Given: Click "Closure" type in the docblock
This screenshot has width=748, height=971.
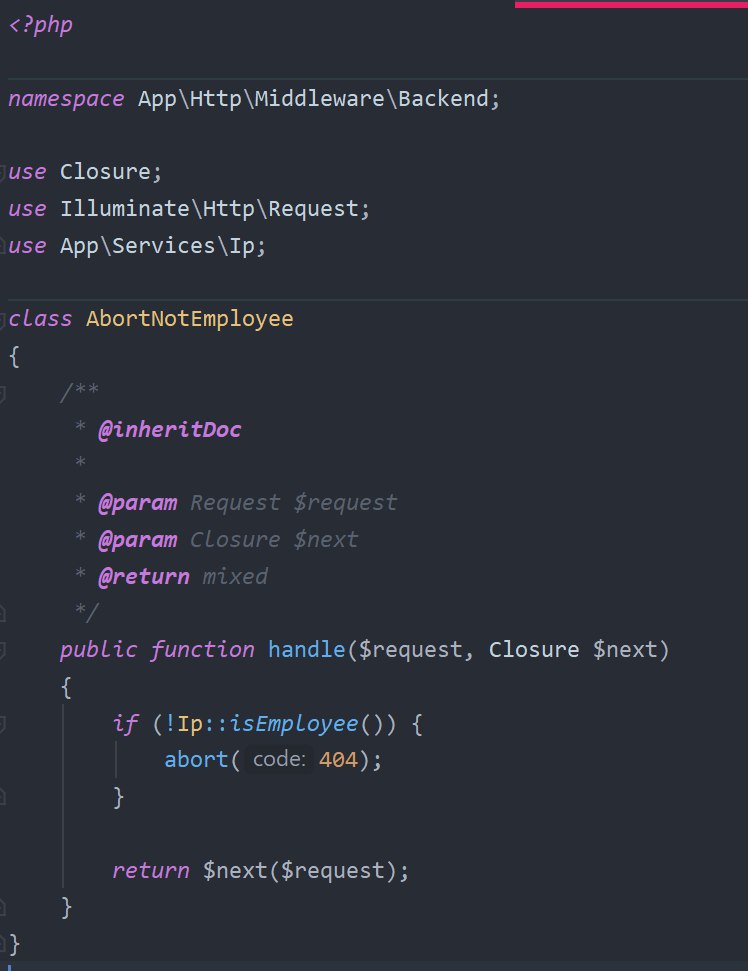Looking at the screenshot, I should click(x=235, y=539).
